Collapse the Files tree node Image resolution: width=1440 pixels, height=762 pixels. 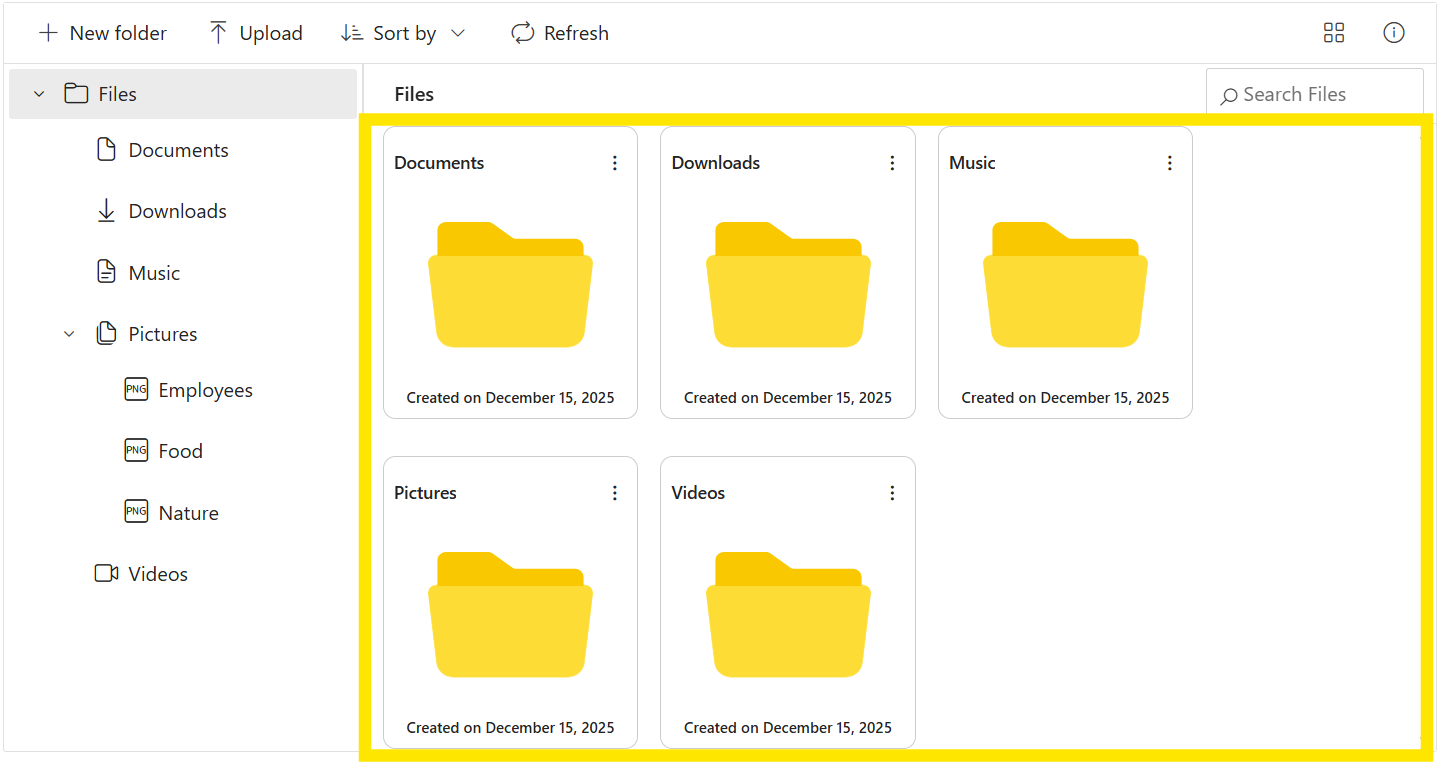(38, 93)
